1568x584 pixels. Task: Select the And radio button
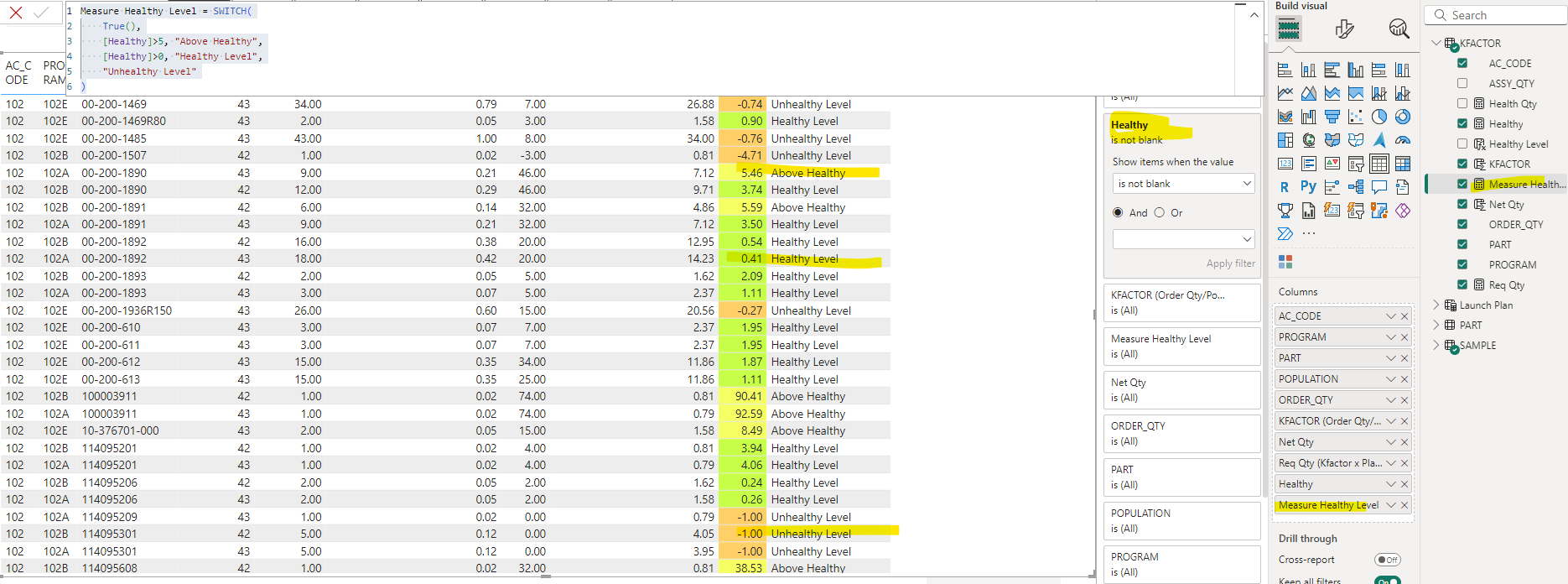1118,212
